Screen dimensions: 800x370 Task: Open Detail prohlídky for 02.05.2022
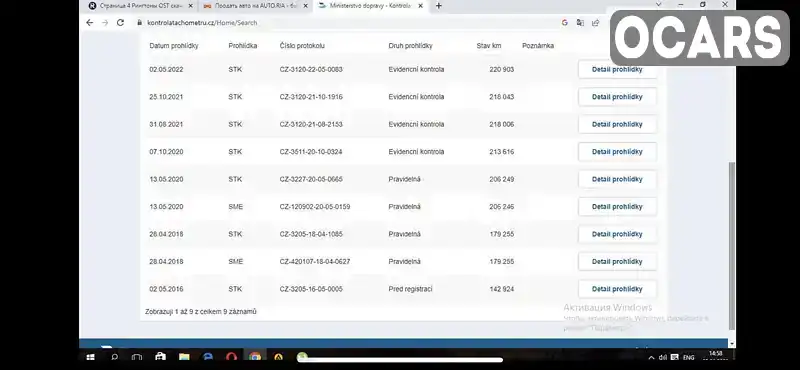pyautogui.click(x=617, y=69)
